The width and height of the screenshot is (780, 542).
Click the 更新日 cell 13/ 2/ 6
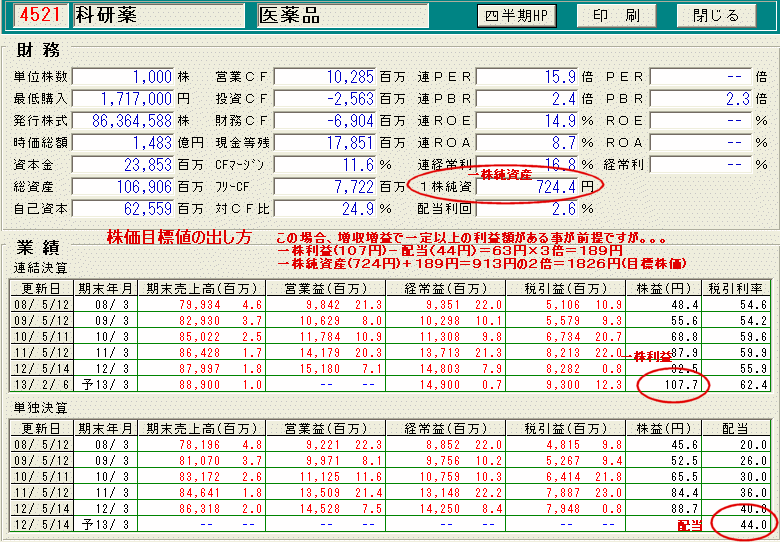coord(42,384)
